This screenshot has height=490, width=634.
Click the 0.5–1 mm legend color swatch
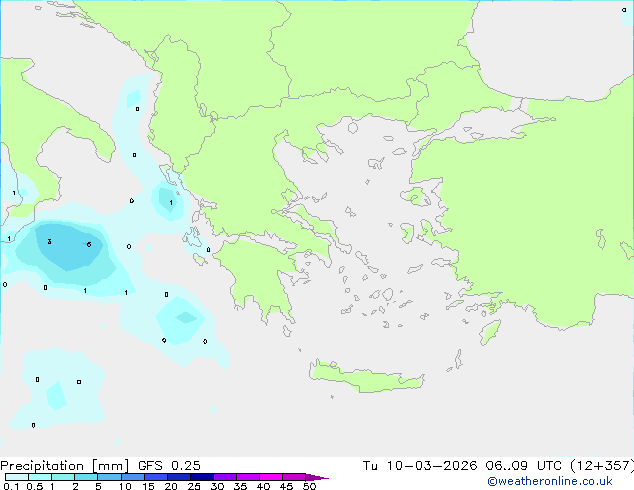[40, 477]
